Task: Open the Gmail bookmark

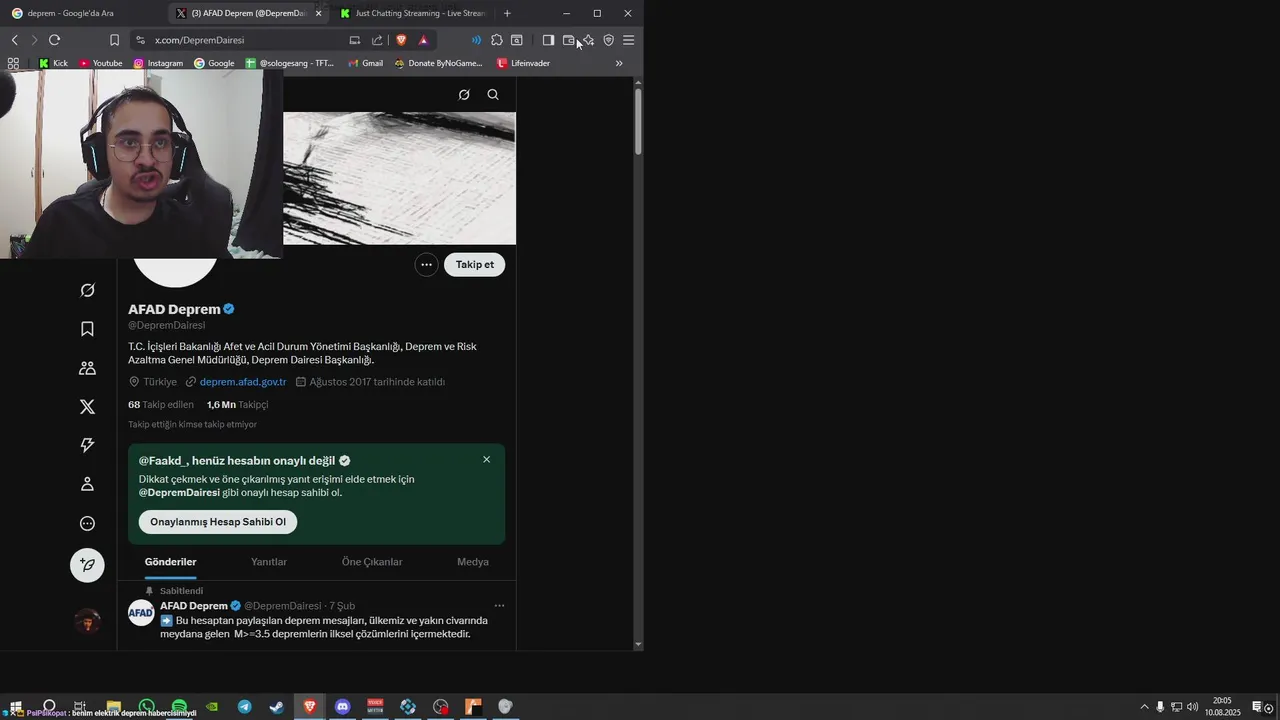Action: (365, 63)
